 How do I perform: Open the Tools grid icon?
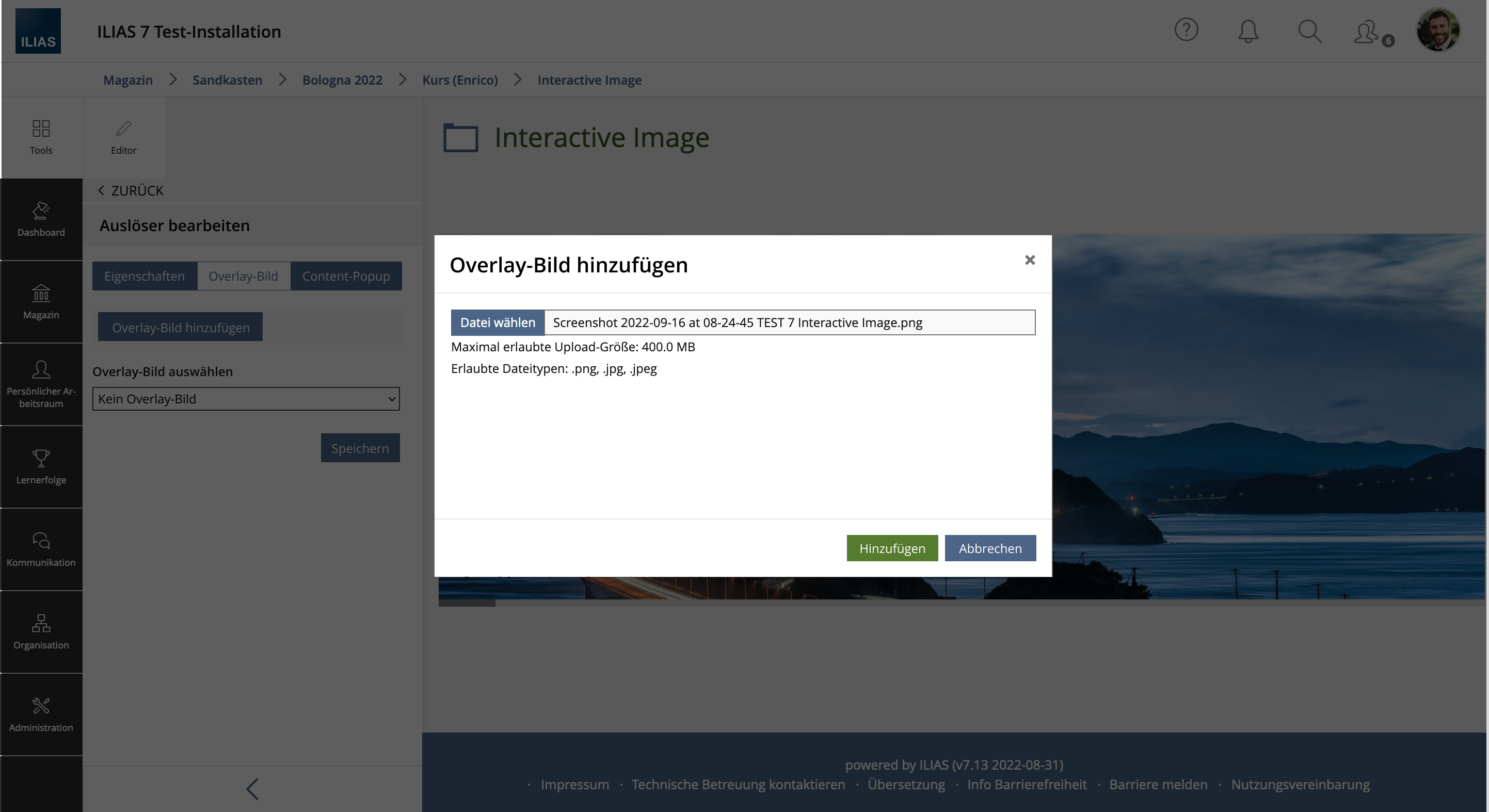point(41,137)
